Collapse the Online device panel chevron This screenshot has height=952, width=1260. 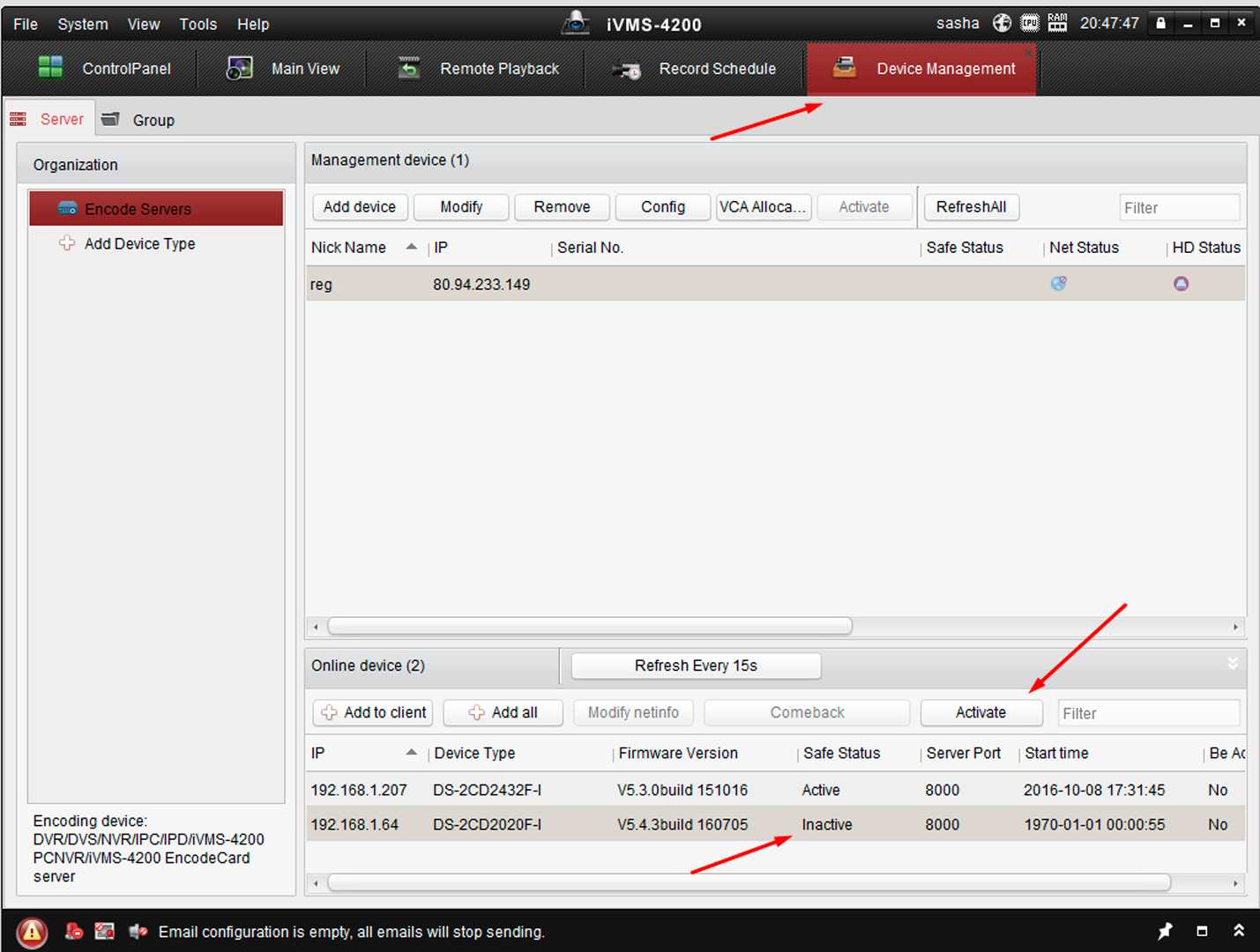[x=1233, y=663]
